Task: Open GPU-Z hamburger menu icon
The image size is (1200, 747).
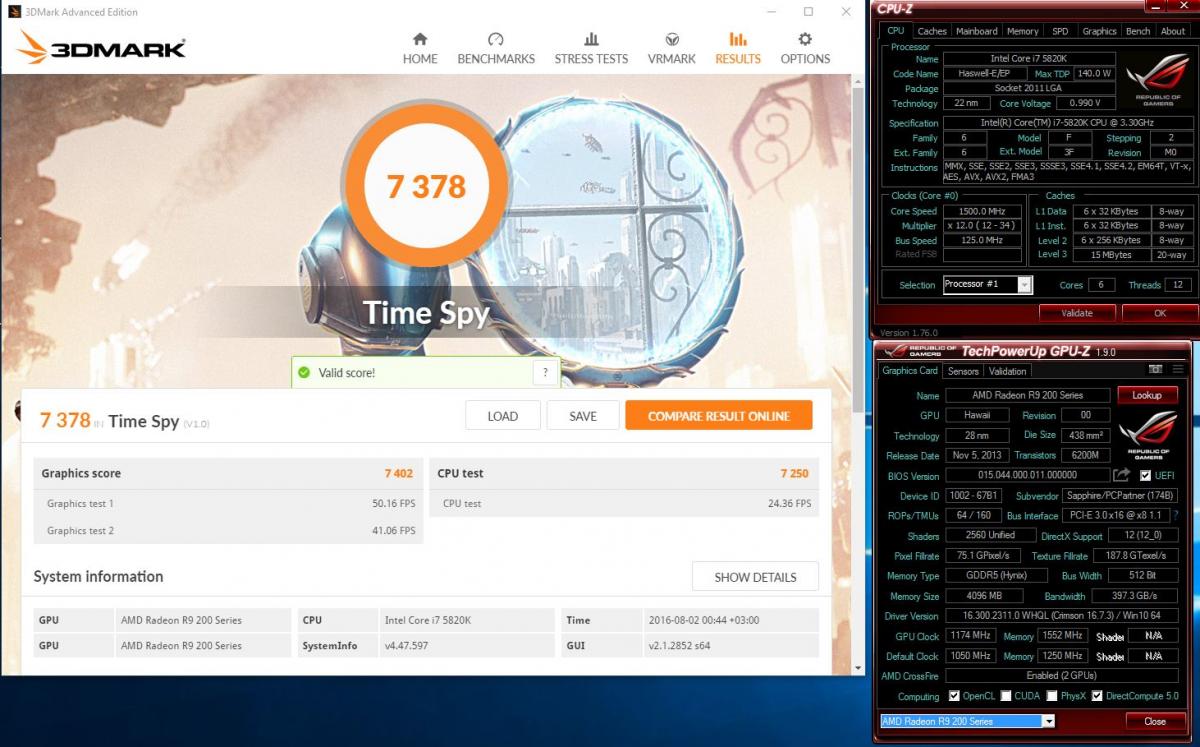Action: click(1176, 370)
